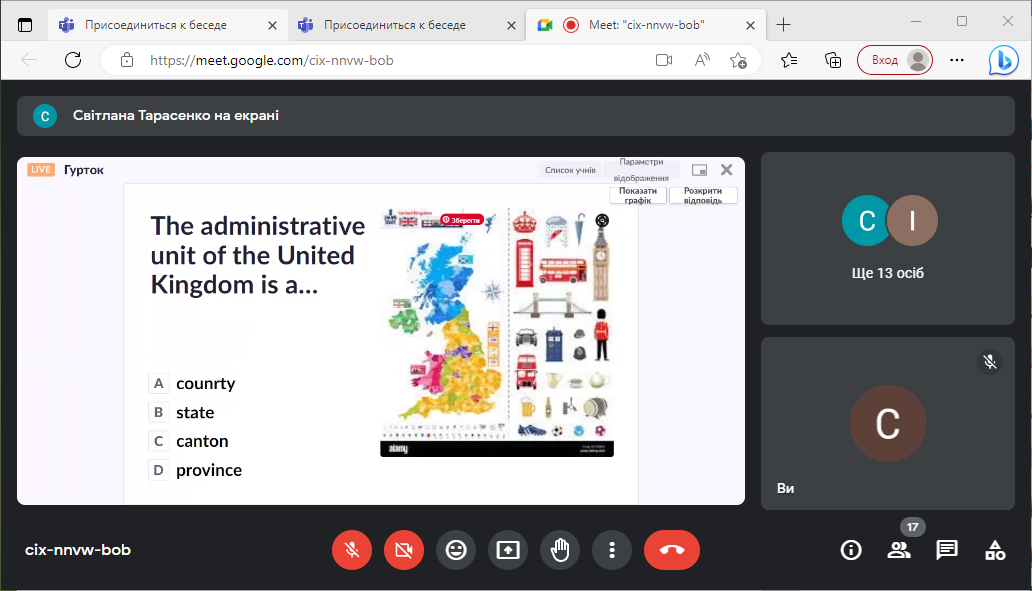Click the present screen icon
Image resolution: width=1032 pixels, height=591 pixels.
[x=508, y=550]
